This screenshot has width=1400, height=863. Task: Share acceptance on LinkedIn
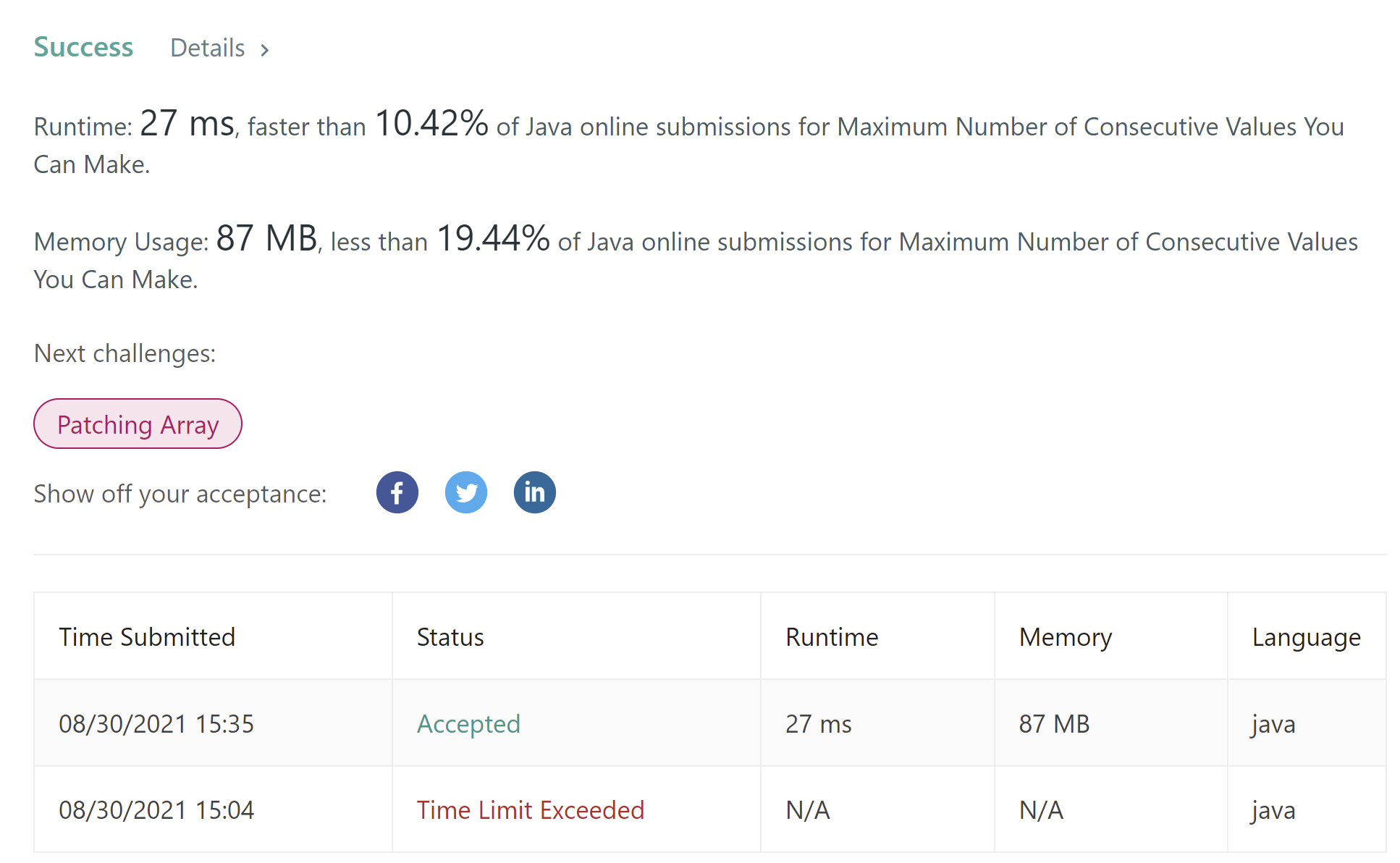click(x=535, y=492)
